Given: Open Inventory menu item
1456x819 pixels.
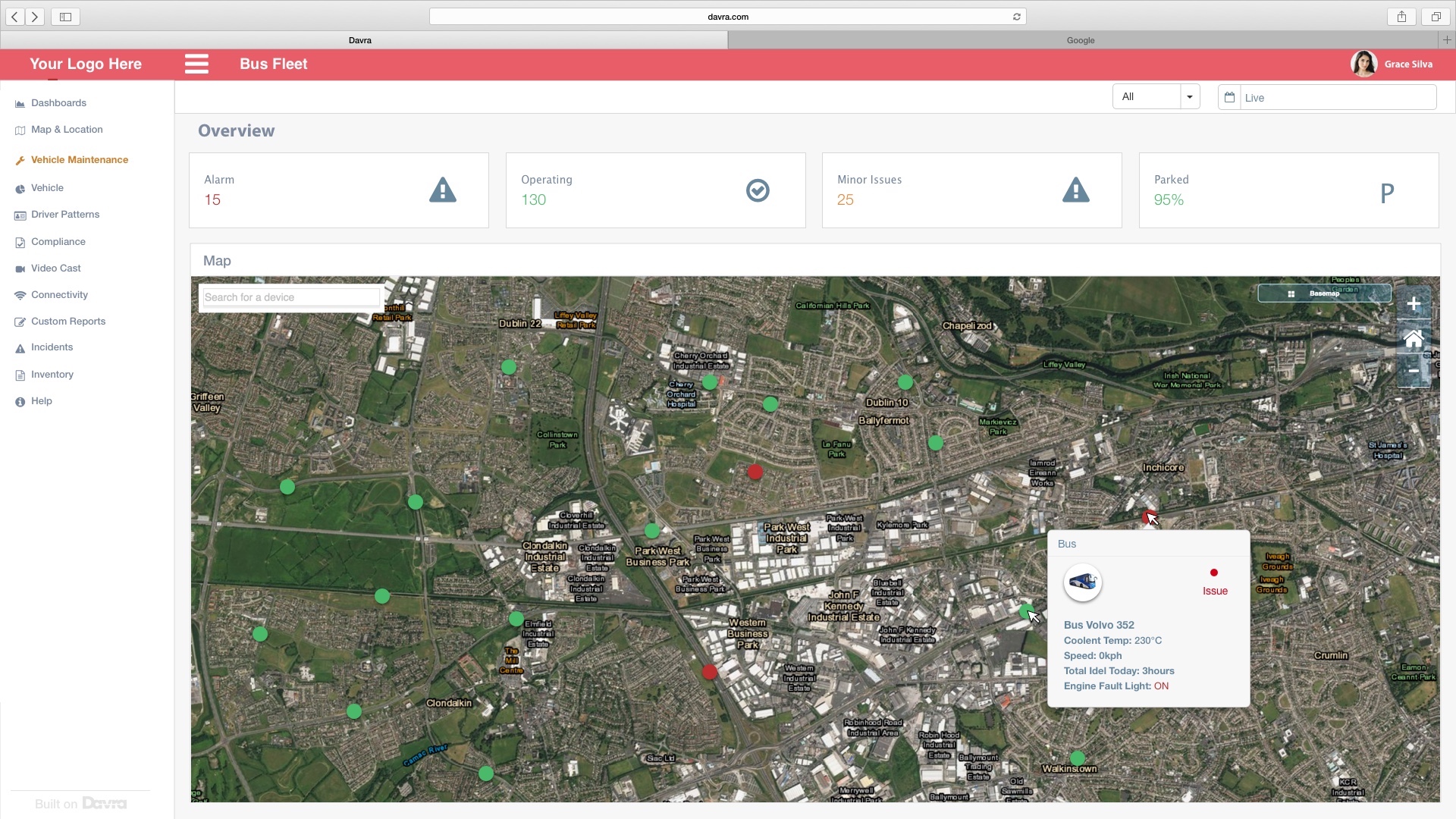Looking at the screenshot, I should [52, 375].
